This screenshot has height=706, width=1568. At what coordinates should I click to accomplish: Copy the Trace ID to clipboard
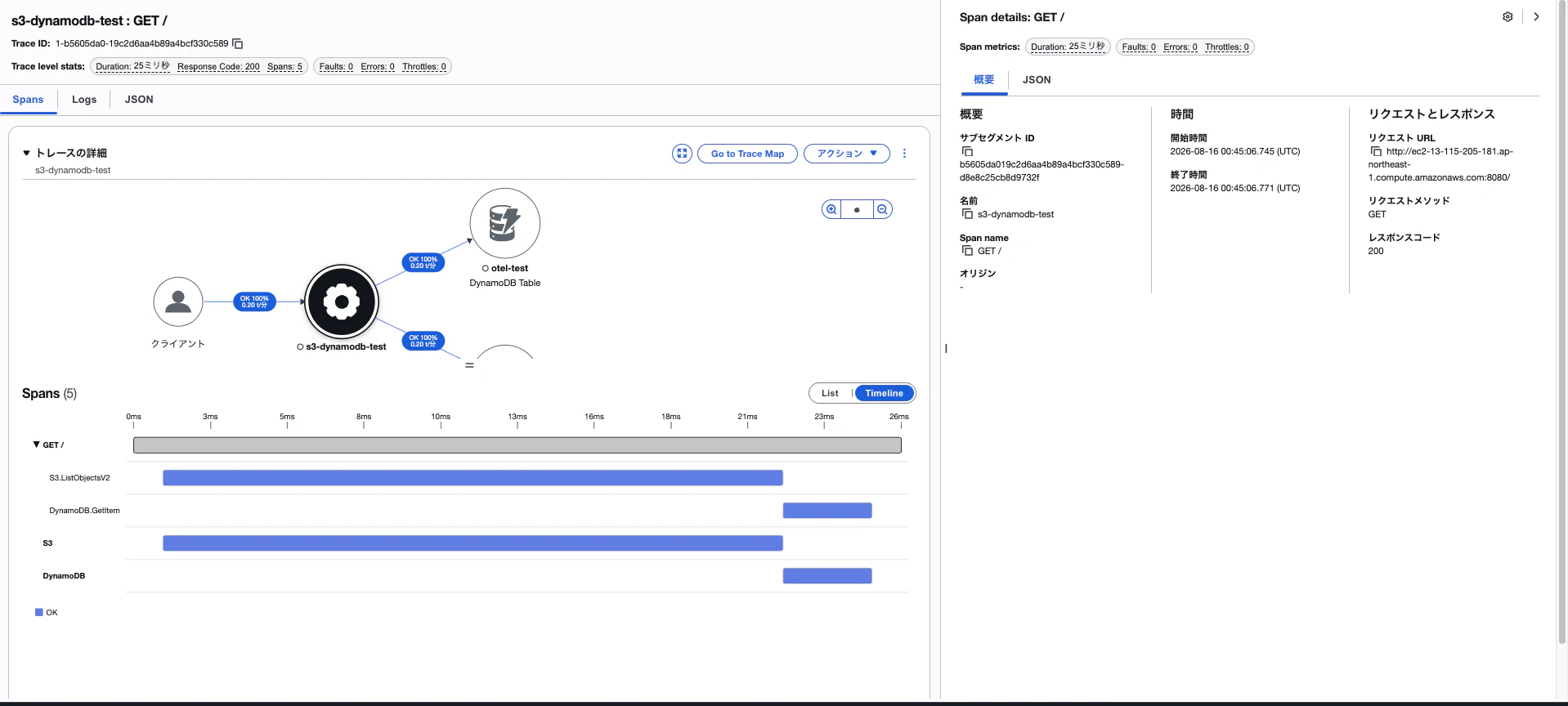pos(238,43)
